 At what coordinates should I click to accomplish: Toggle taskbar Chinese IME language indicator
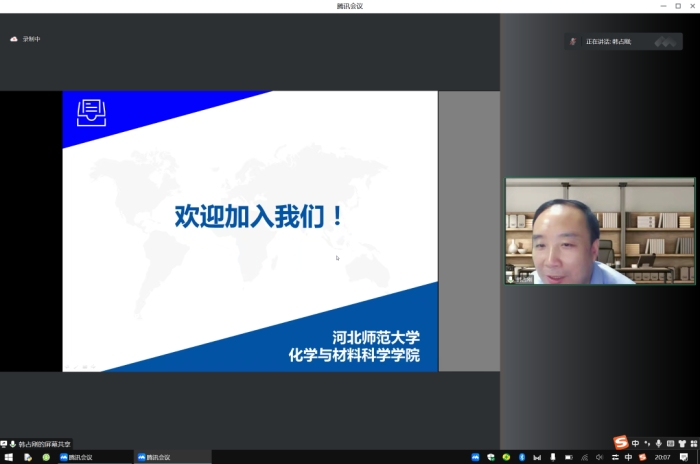[628, 457]
